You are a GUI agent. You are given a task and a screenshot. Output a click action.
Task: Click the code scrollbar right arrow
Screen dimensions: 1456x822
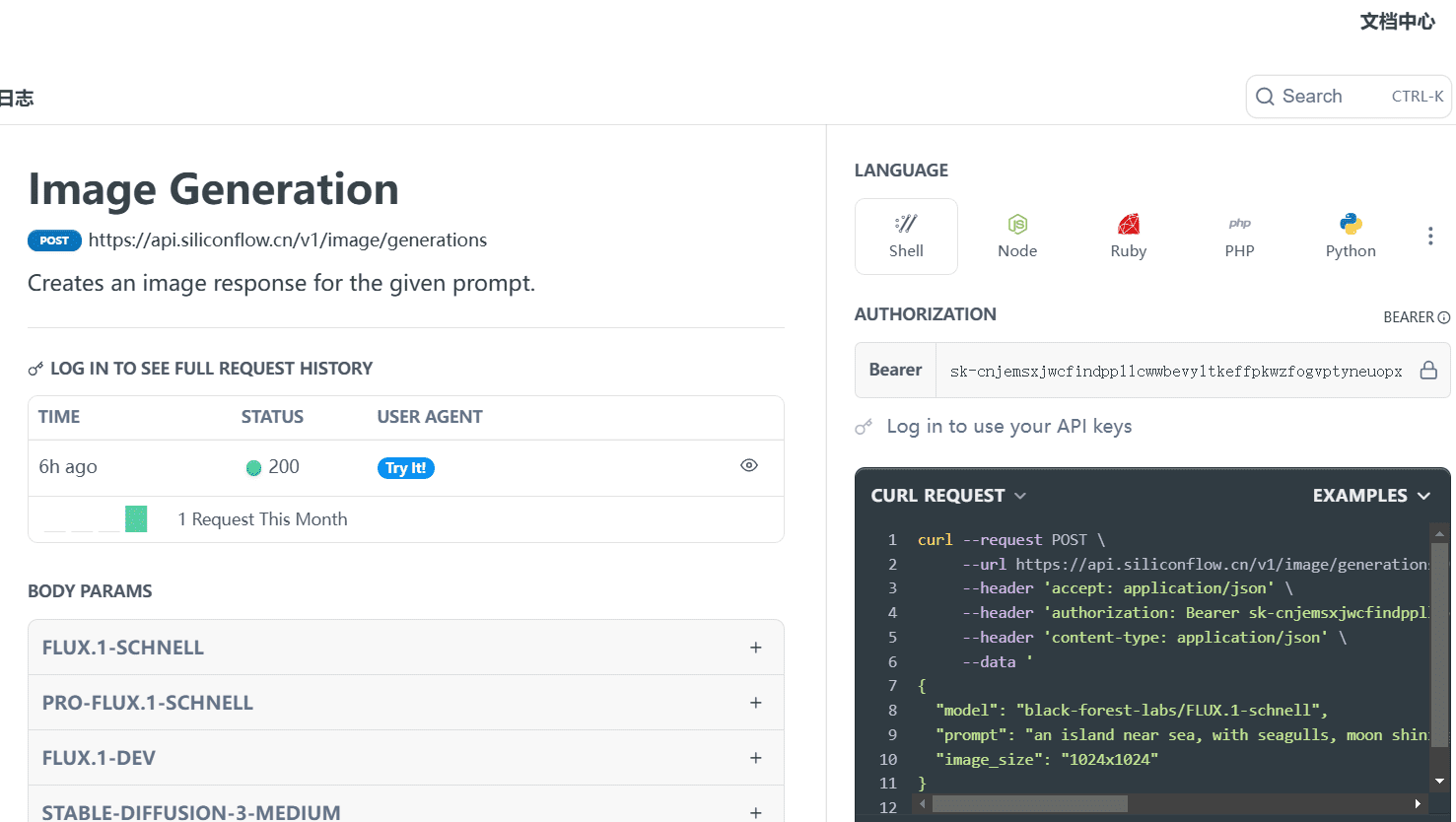[1418, 804]
